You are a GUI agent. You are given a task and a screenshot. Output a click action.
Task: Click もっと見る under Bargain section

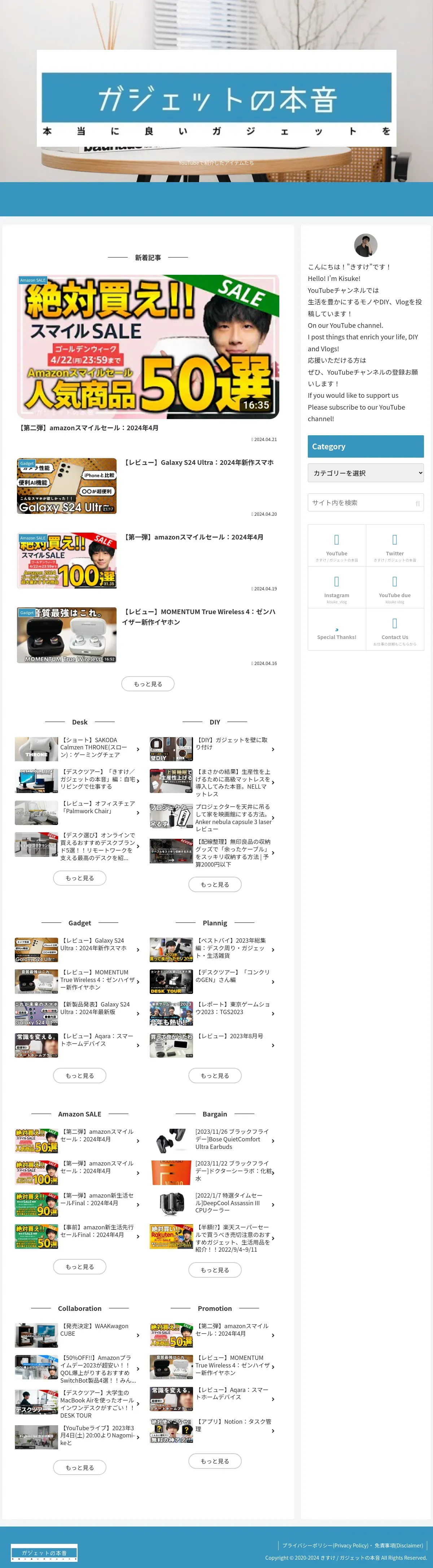(x=215, y=1270)
